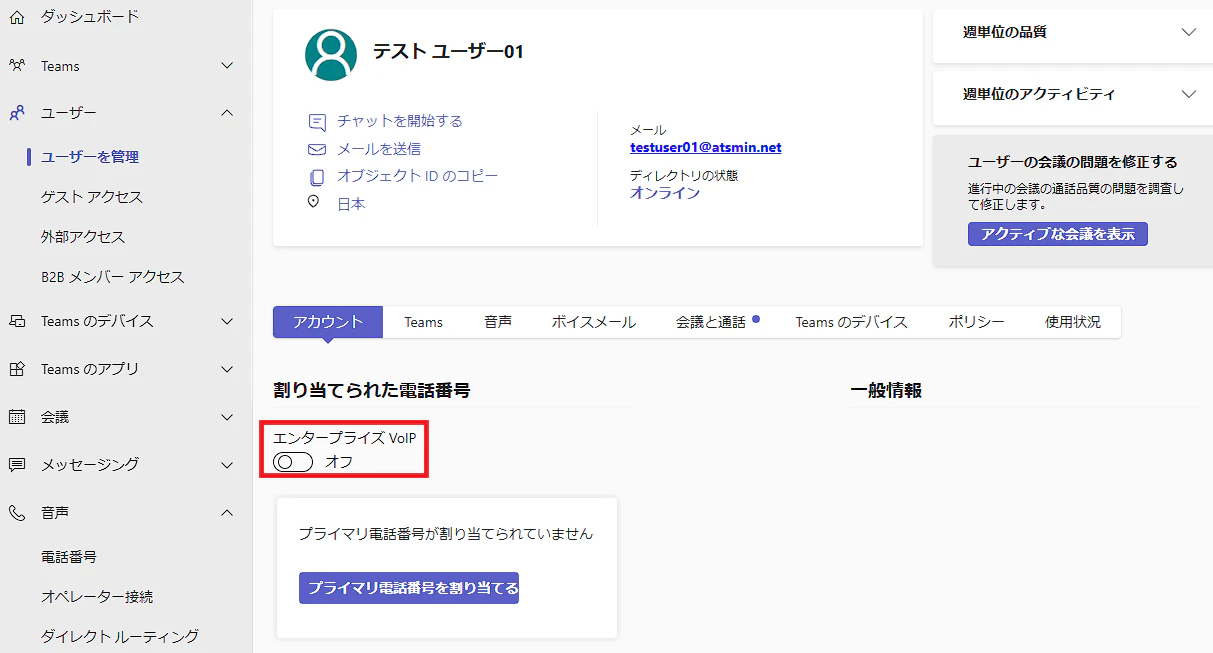Click the chat icon beside チャットを開始する
Screen dimensions: 1213x653
tap(317, 122)
